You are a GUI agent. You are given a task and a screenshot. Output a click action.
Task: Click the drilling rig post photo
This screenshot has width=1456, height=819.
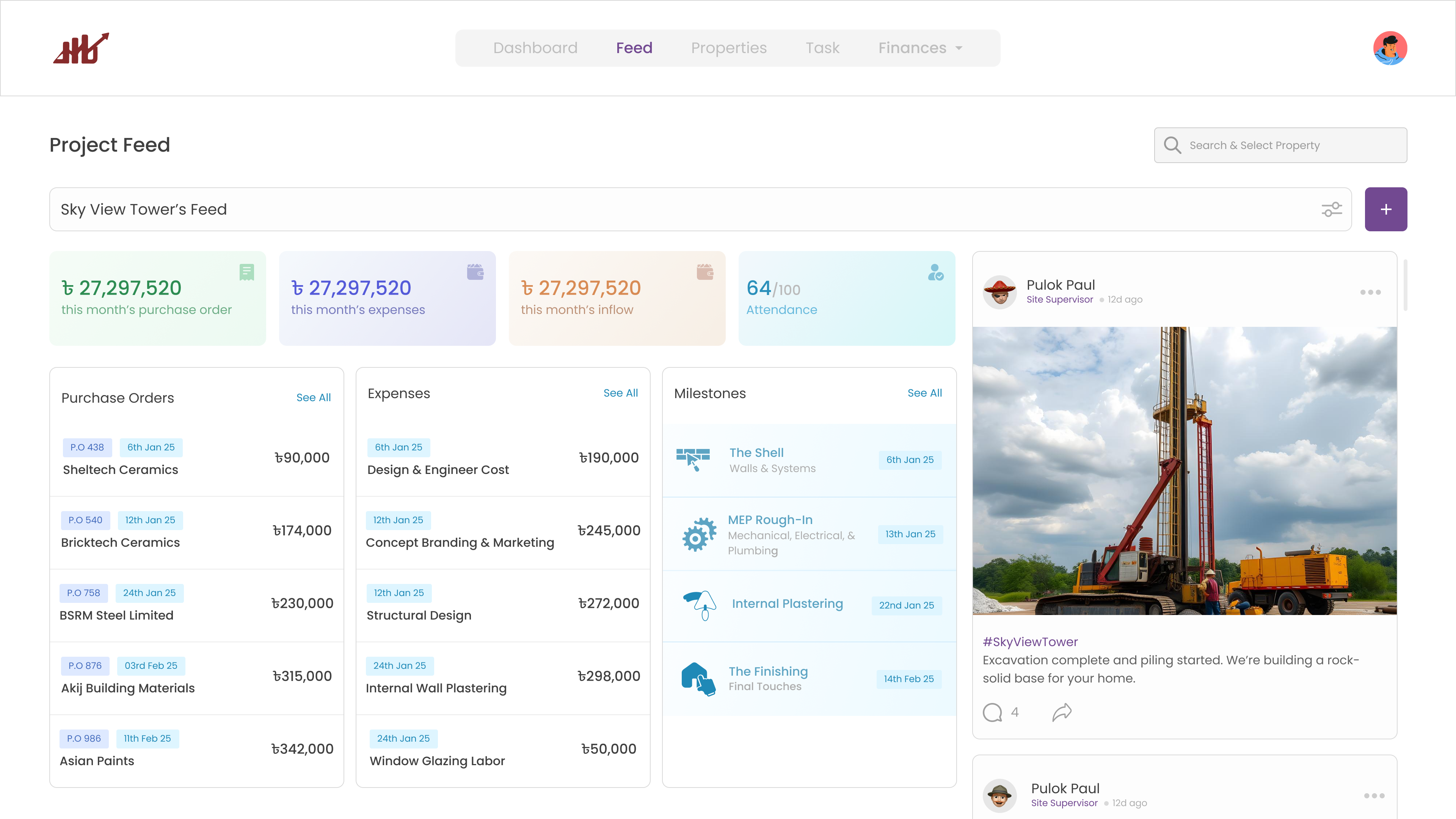tap(1184, 470)
